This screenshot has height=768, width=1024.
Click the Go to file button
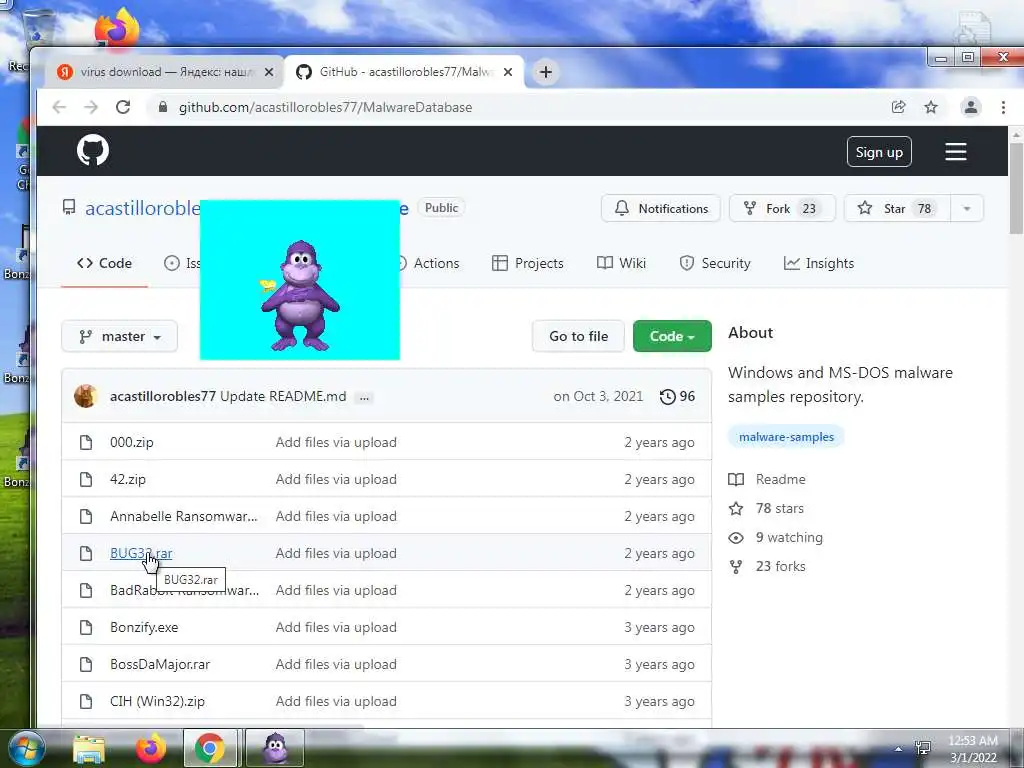point(579,336)
